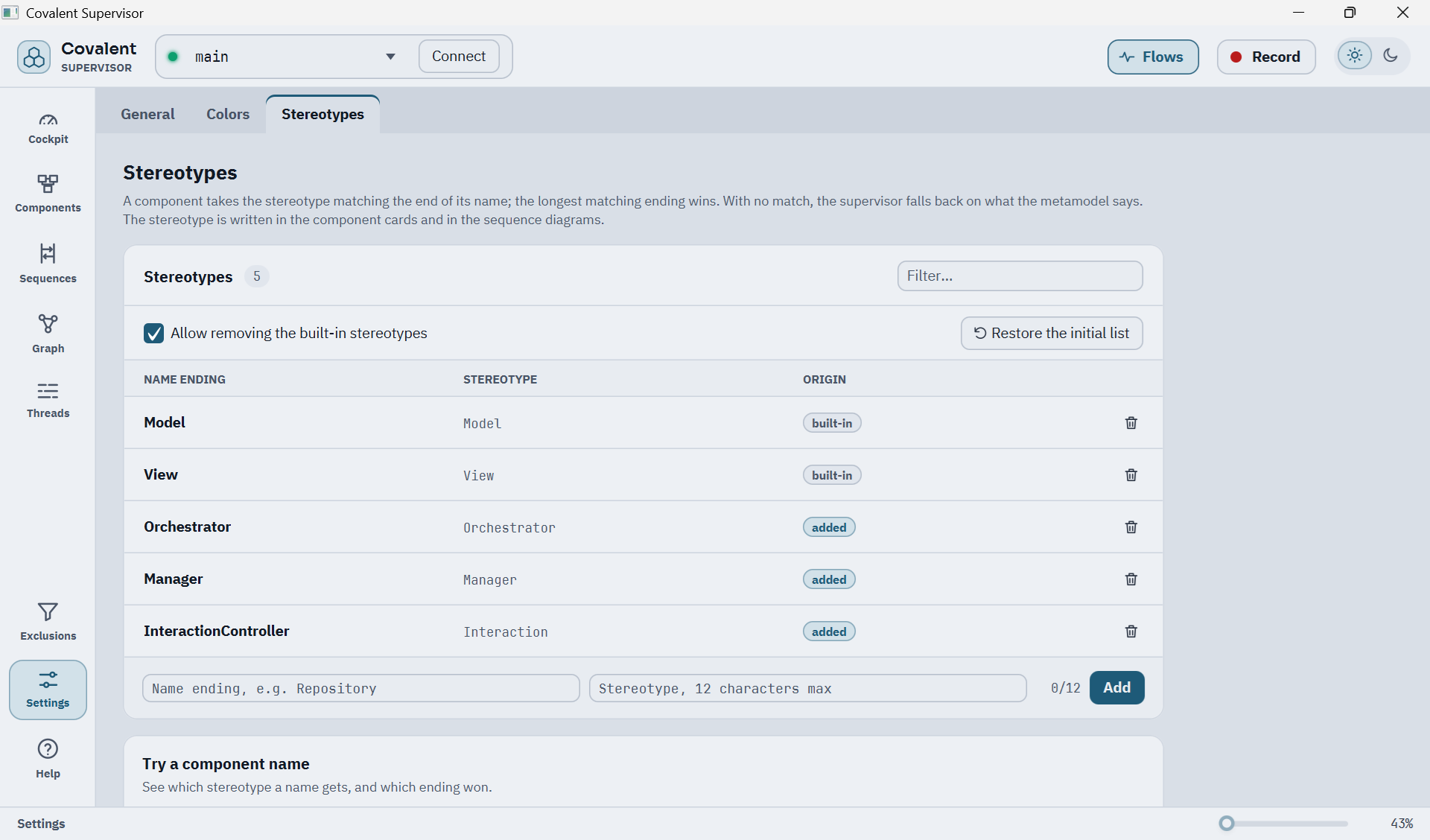The image size is (1430, 840).
Task: Switch to the Colors tab
Action: tap(228, 114)
